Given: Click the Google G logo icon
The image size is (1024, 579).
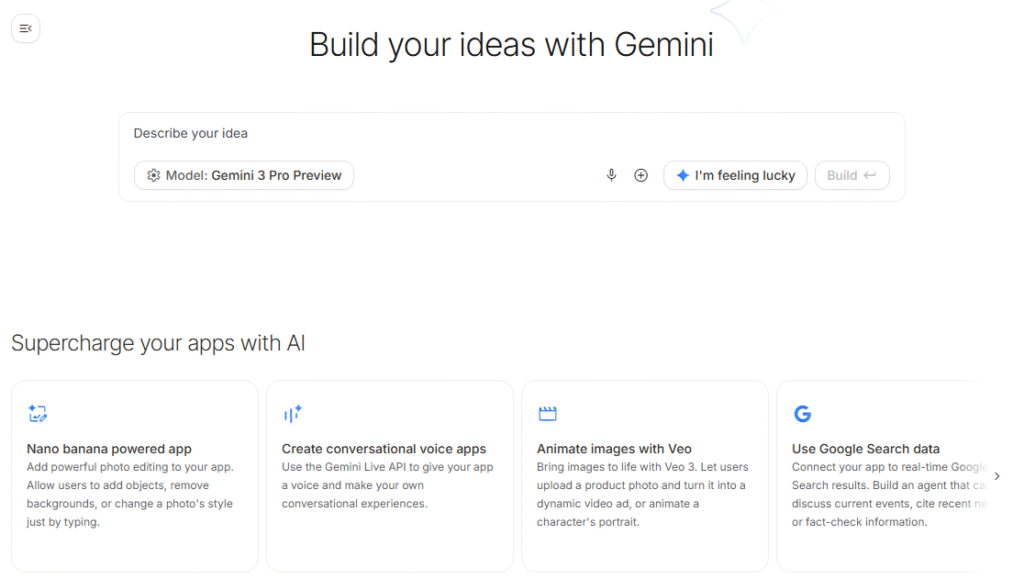Looking at the screenshot, I should pyautogui.click(x=802, y=413).
